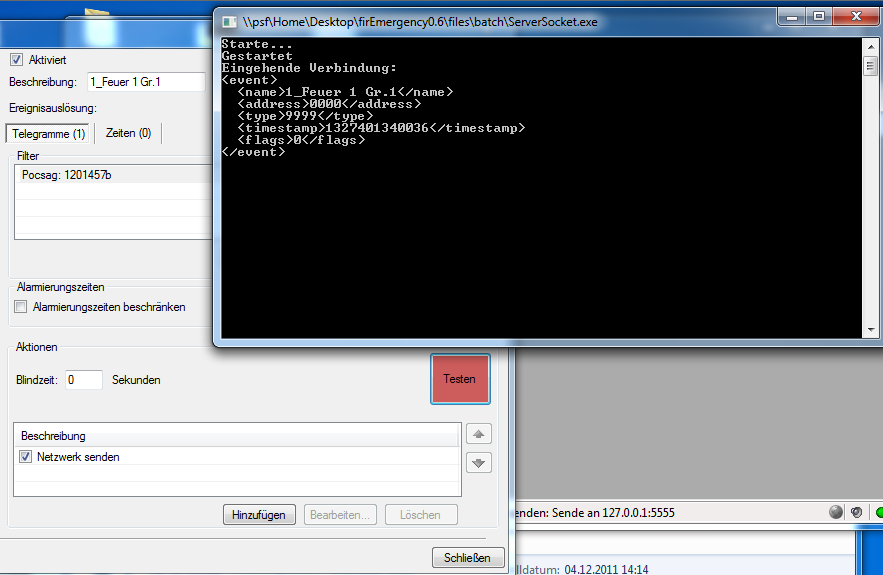Open the ServerSocket.exe console system menu icon

click(228, 20)
